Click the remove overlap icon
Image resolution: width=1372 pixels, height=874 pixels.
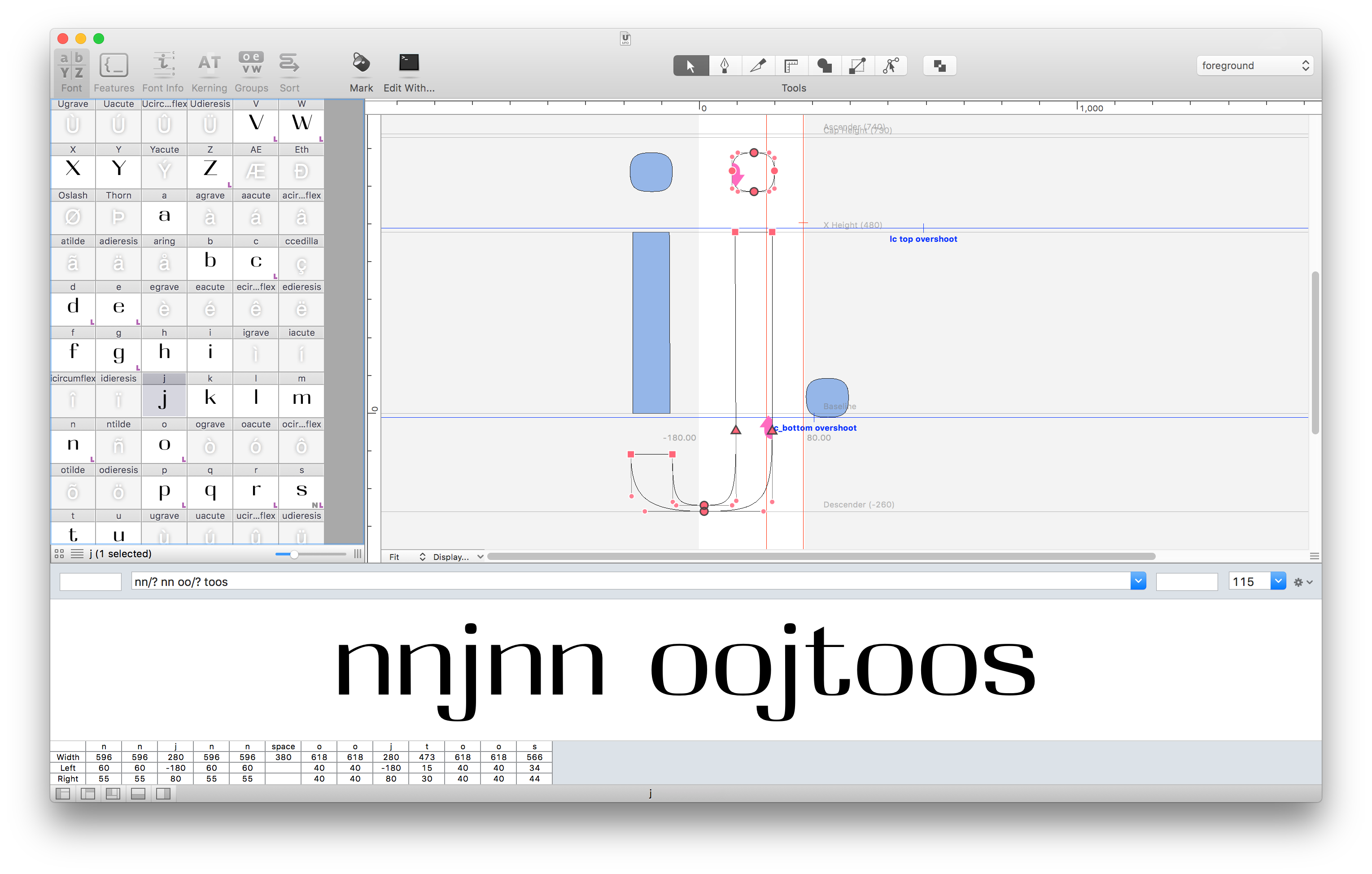(939, 66)
